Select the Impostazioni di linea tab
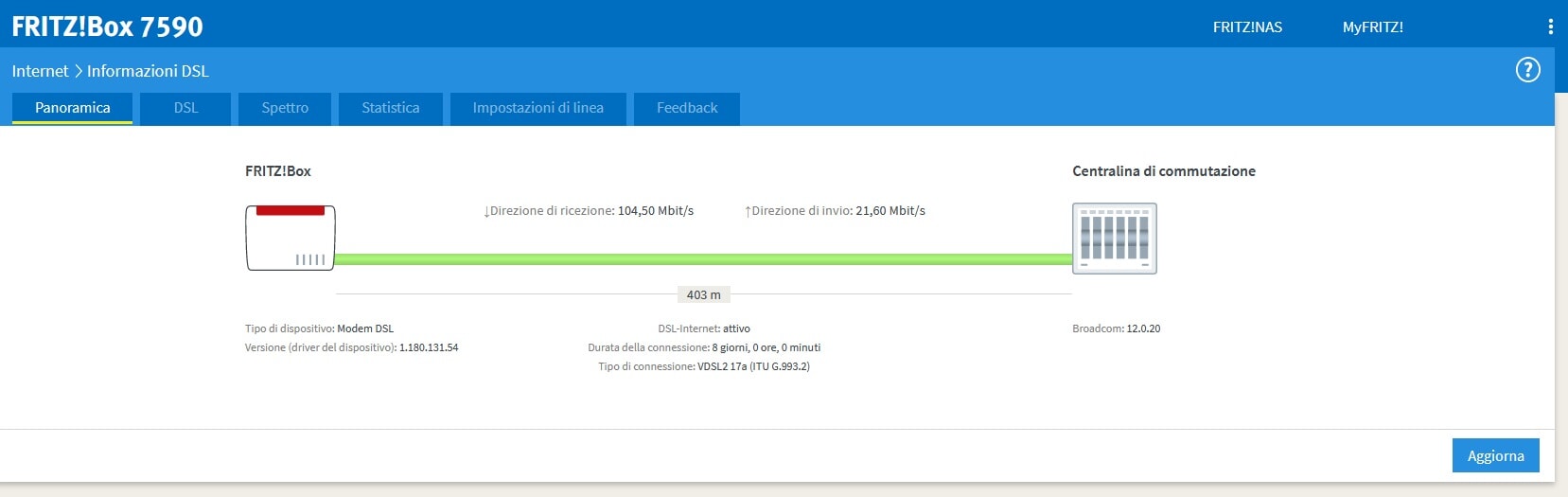 tap(538, 108)
